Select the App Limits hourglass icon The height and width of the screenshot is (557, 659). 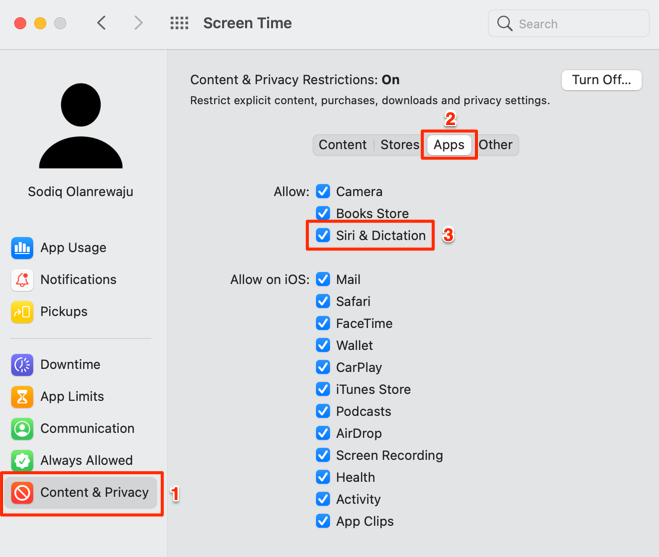22,397
